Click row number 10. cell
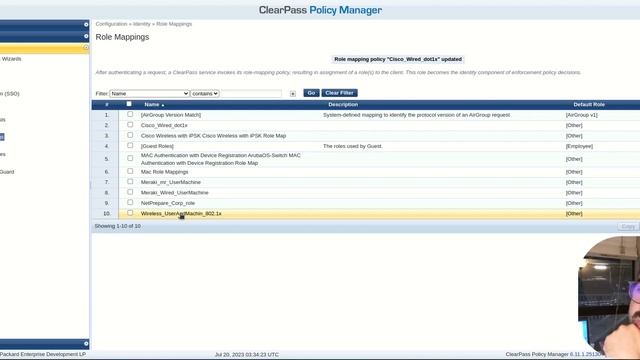Image resolution: width=640 pixels, height=360 pixels. (x=107, y=213)
